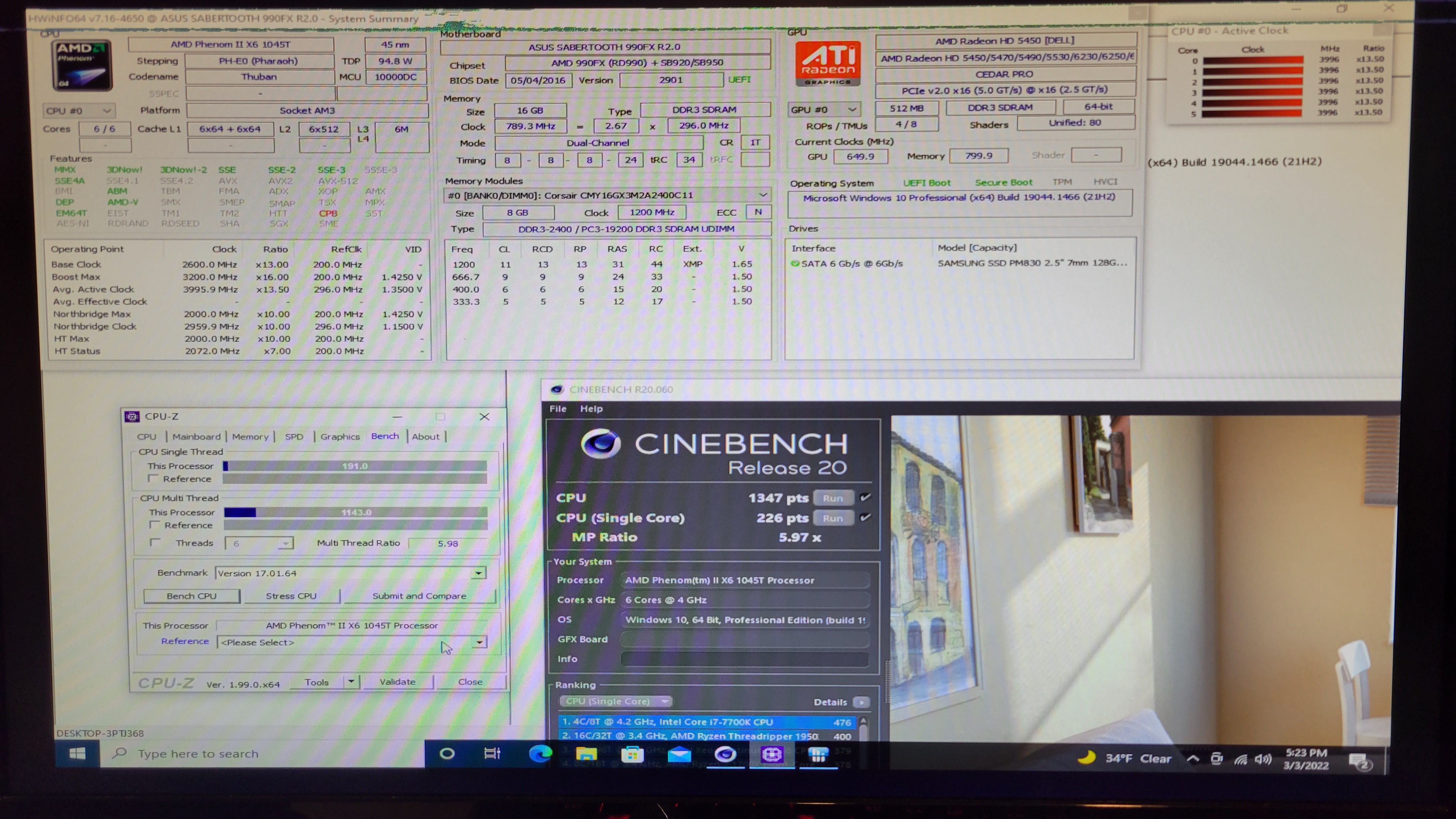Toggle the checkbox beside the CPU Run button
Image resolution: width=1456 pixels, height=819 pixels.
point(865,497)
